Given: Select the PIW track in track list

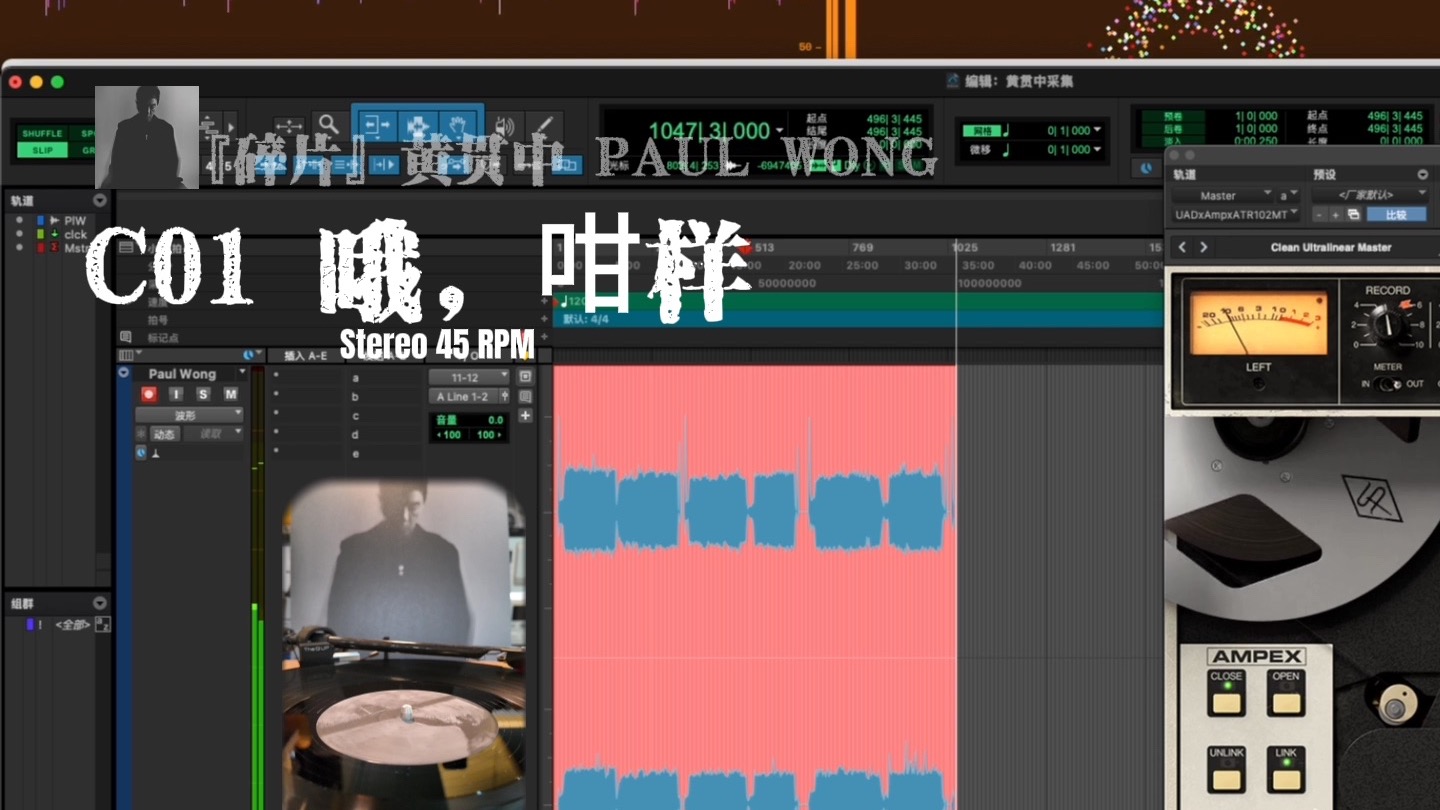Looking at the screenshot, I should tap(75, 221).
